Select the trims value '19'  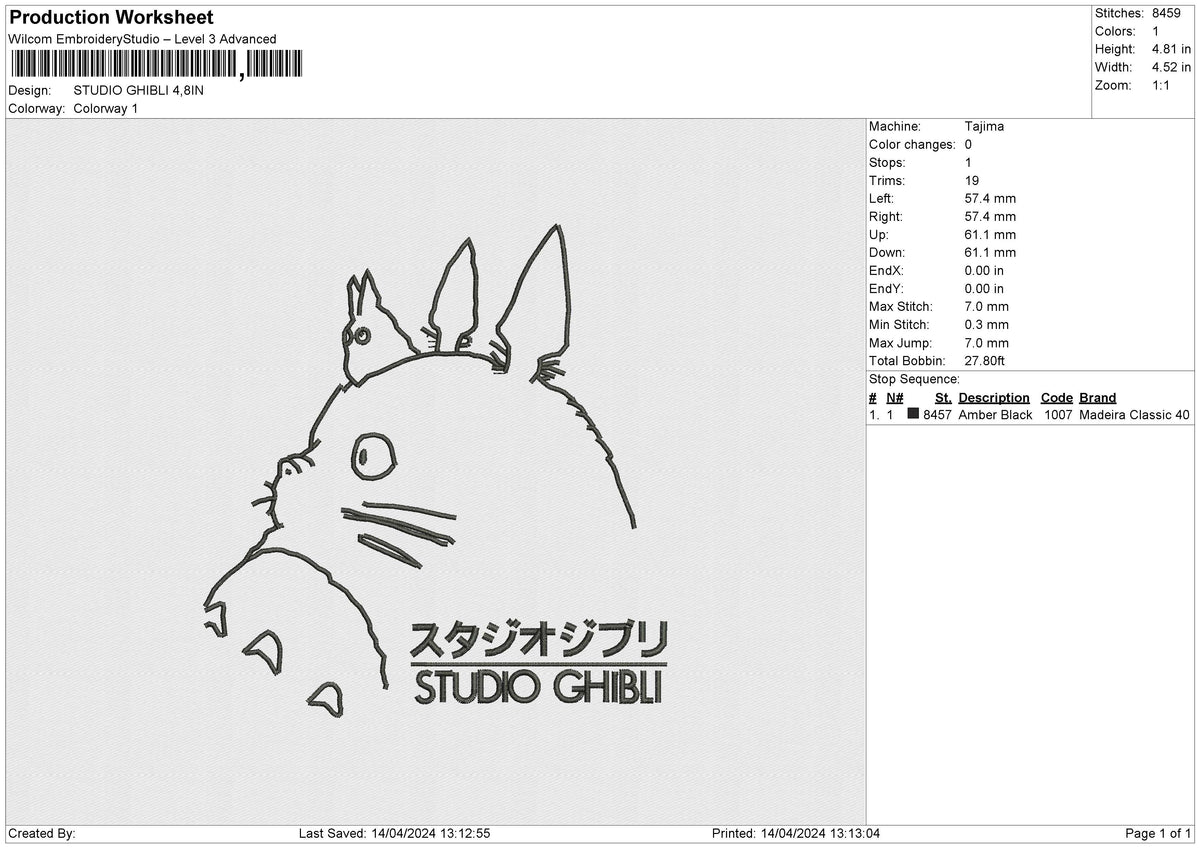coord(972,180)
